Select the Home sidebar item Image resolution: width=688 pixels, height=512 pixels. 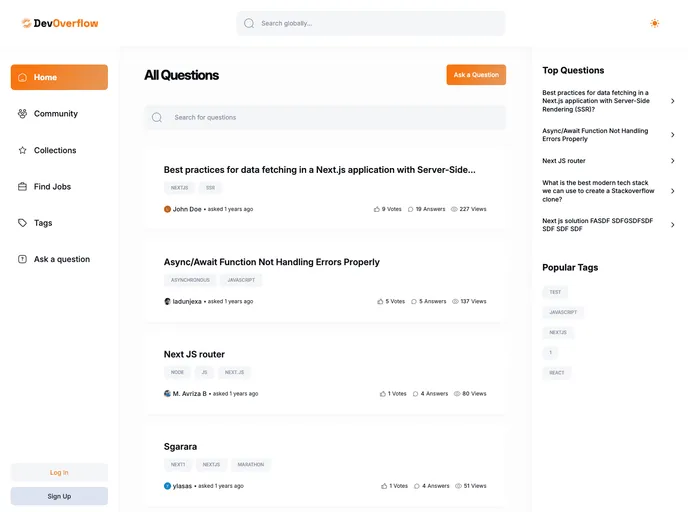59,77
